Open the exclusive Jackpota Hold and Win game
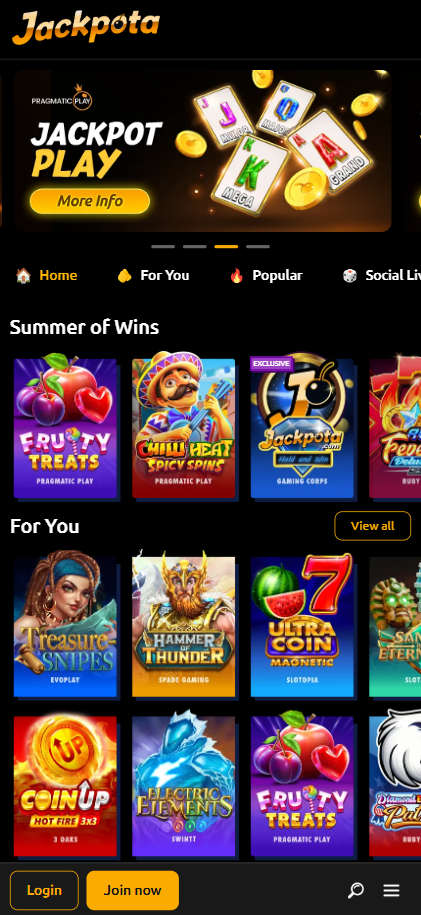 [302, 428]
